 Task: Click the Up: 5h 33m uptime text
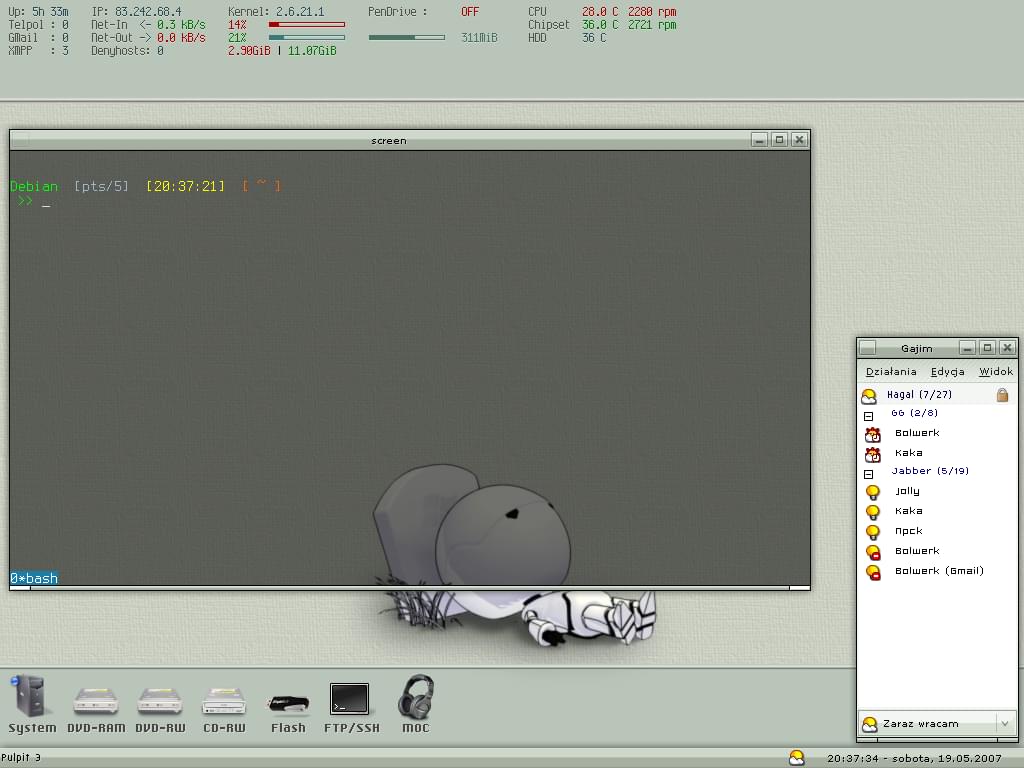38,12
